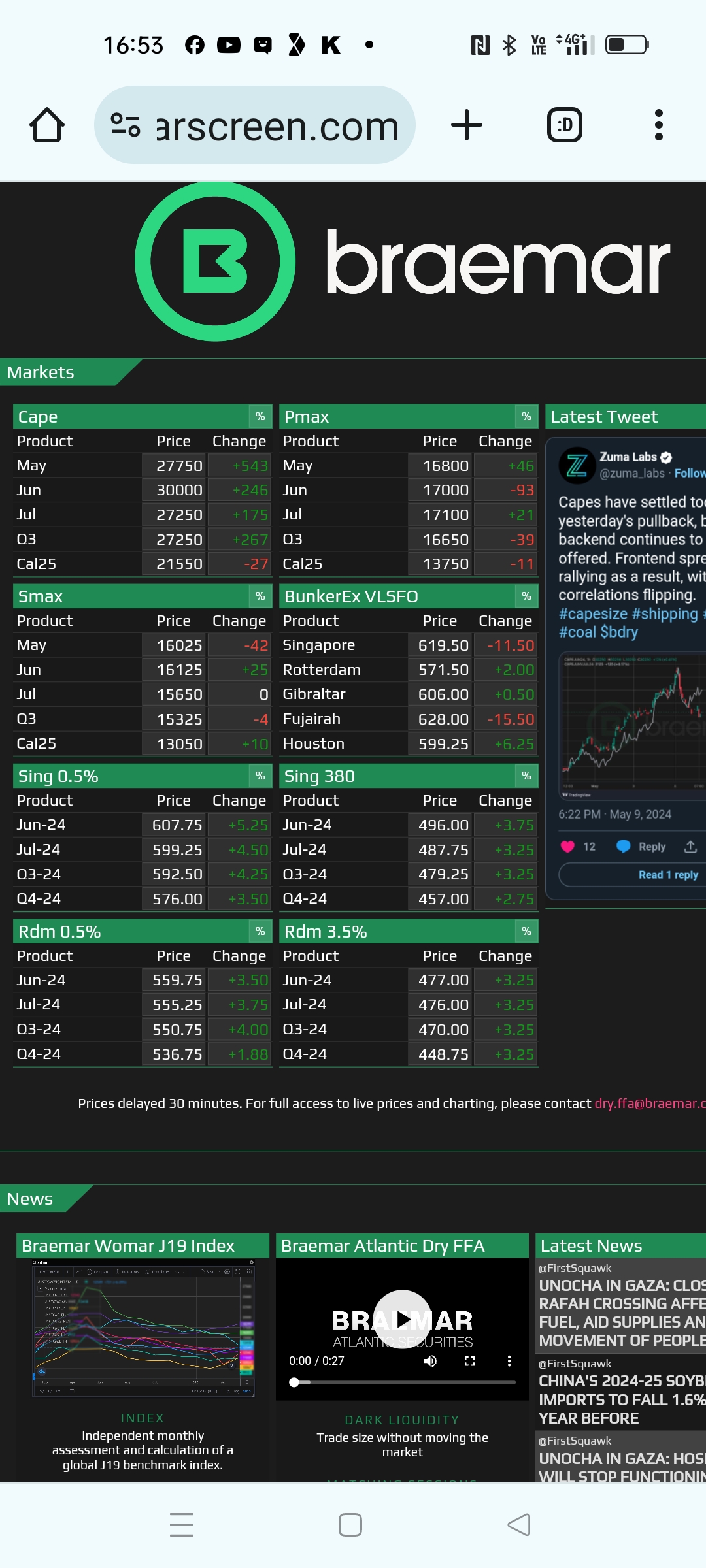Open the tab switcher icon
706x1568 pixels.
pos(565,125)
